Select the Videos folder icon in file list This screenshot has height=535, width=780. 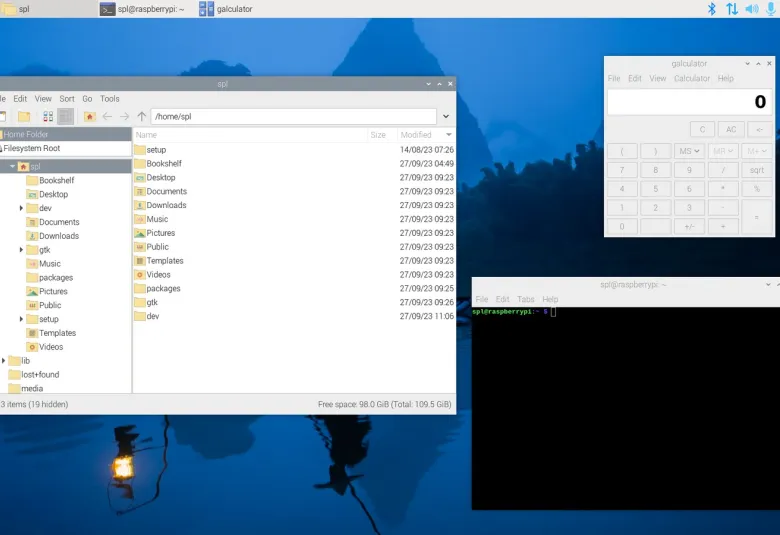(140, 275)
